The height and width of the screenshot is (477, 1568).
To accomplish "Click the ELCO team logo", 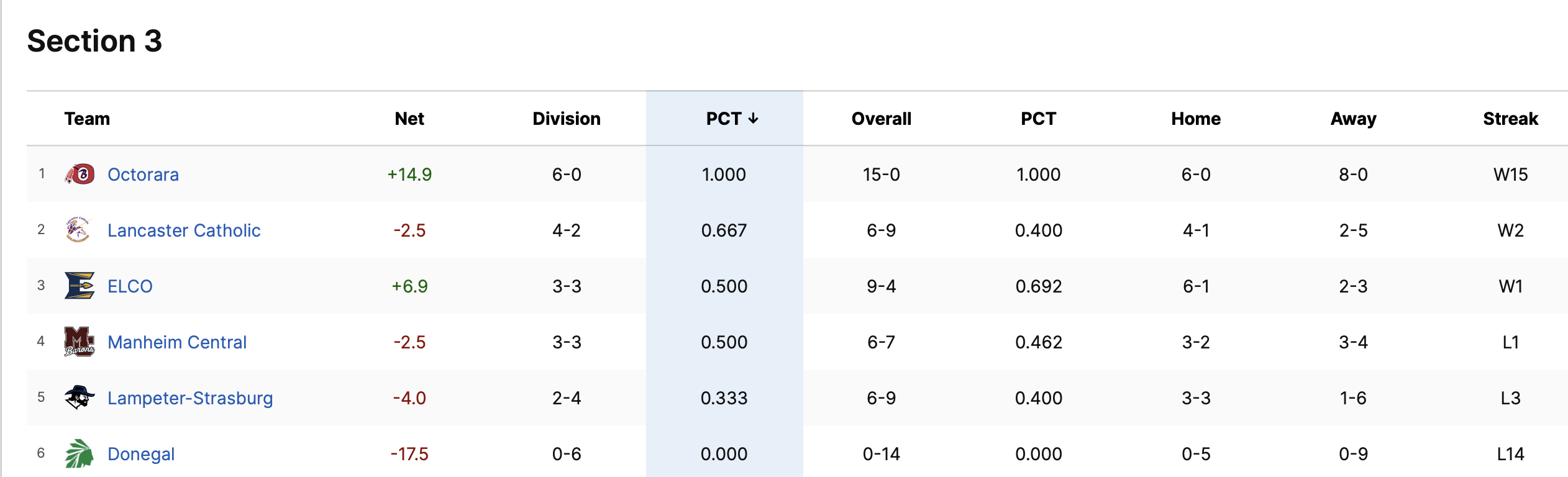I will click(x=80, y=286).
